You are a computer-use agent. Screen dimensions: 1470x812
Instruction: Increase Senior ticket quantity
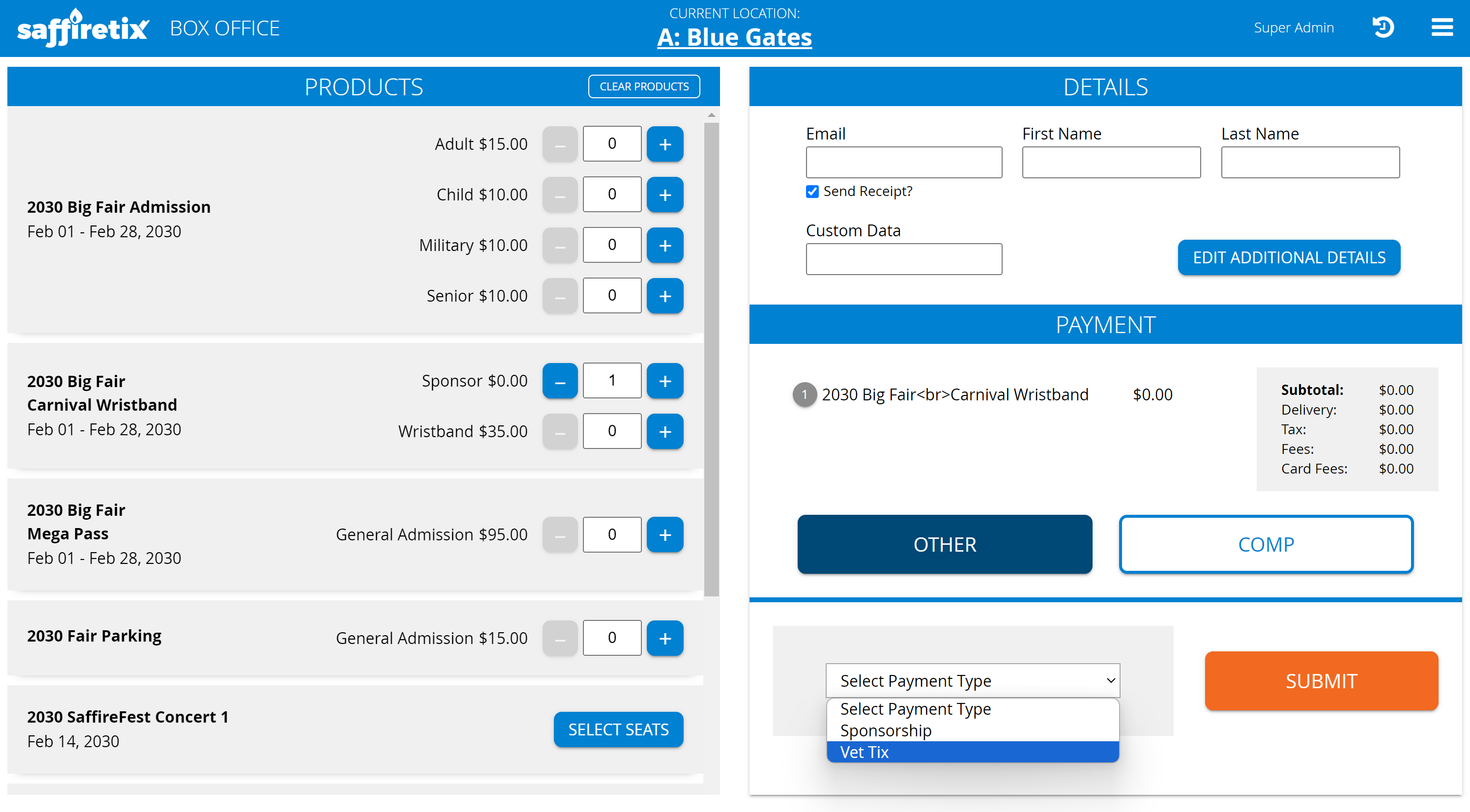(x=665, y=295)
